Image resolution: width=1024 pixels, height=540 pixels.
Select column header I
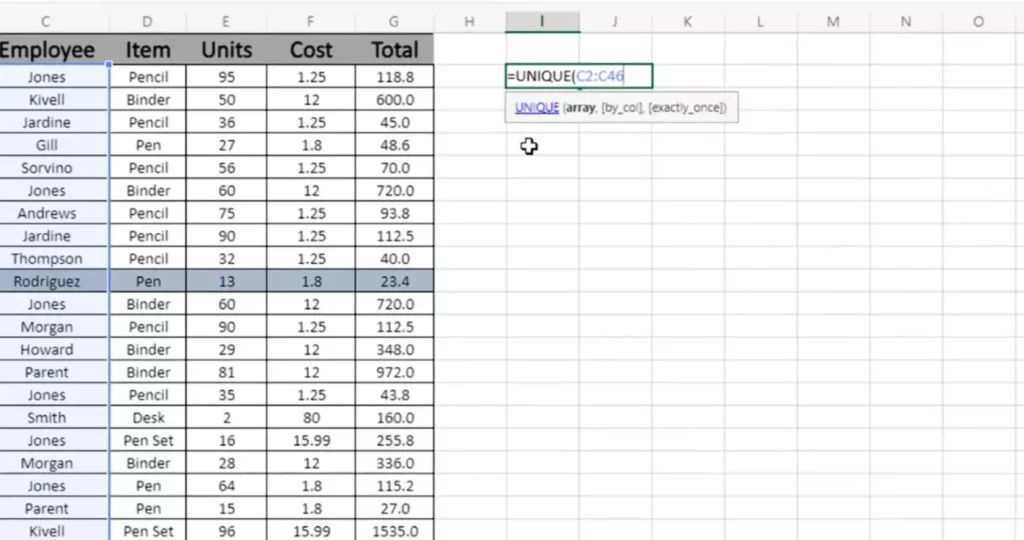[x=542, y=22]
